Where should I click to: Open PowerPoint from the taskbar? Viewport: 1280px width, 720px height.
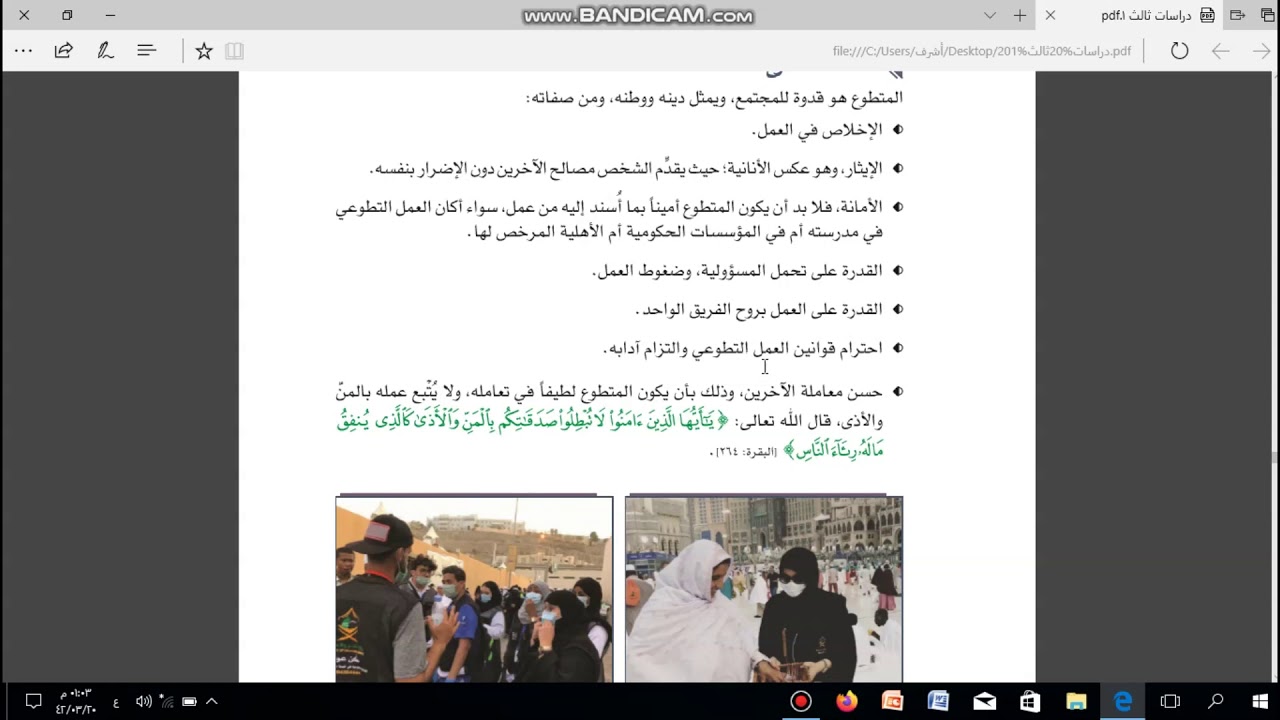tap(892, 701)
